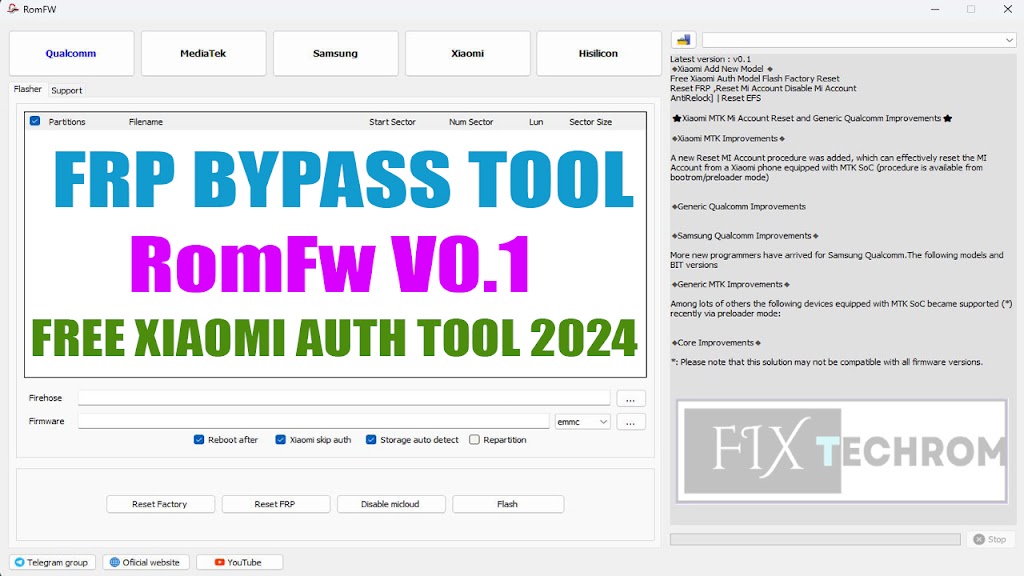Select the Flasher sub-tab

(27, 89)
